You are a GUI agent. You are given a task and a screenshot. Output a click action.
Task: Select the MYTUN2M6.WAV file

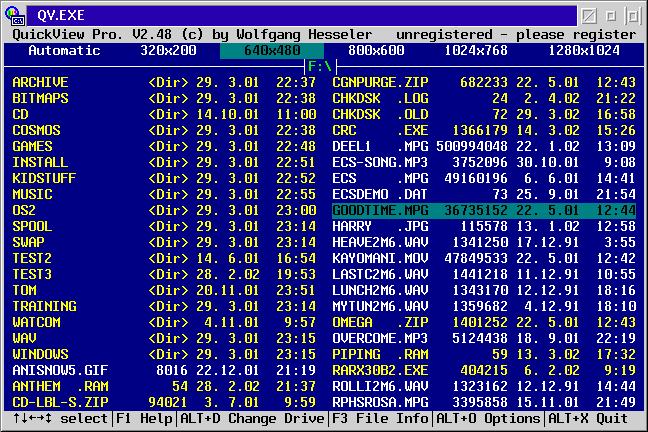pos(484,306)
